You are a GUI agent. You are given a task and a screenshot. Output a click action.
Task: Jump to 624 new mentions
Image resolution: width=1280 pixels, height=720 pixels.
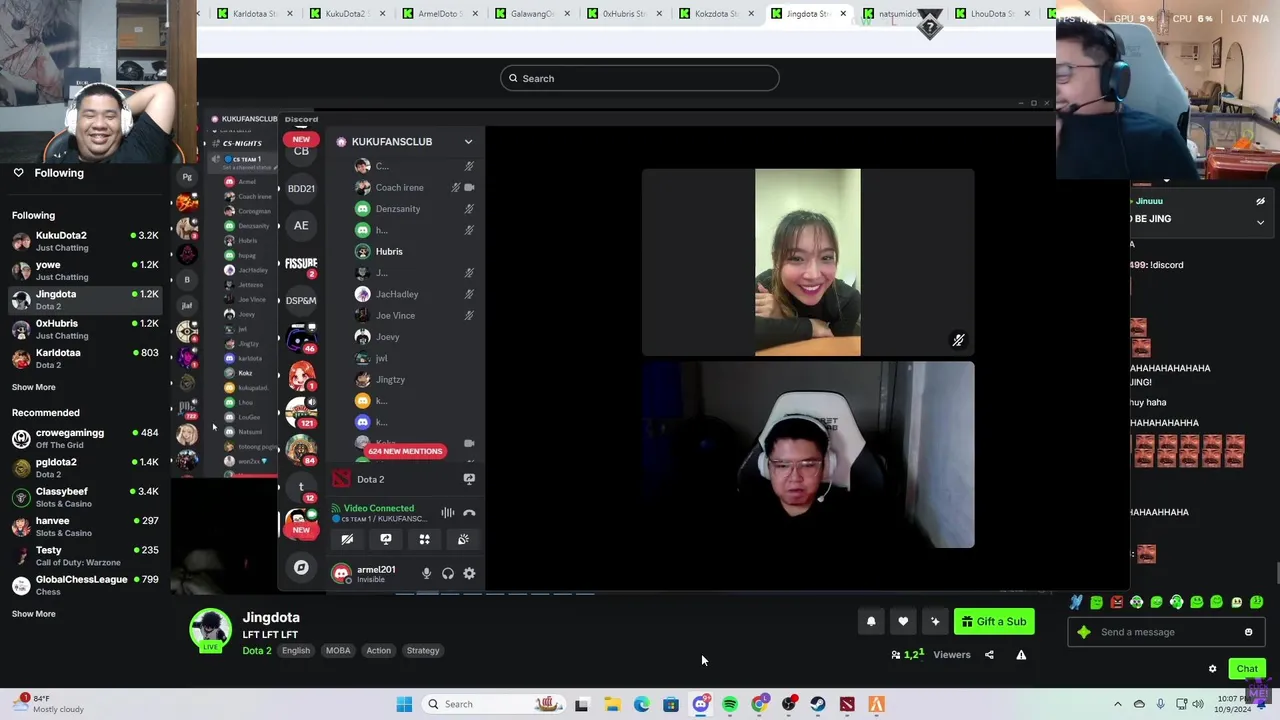[405, 451]
